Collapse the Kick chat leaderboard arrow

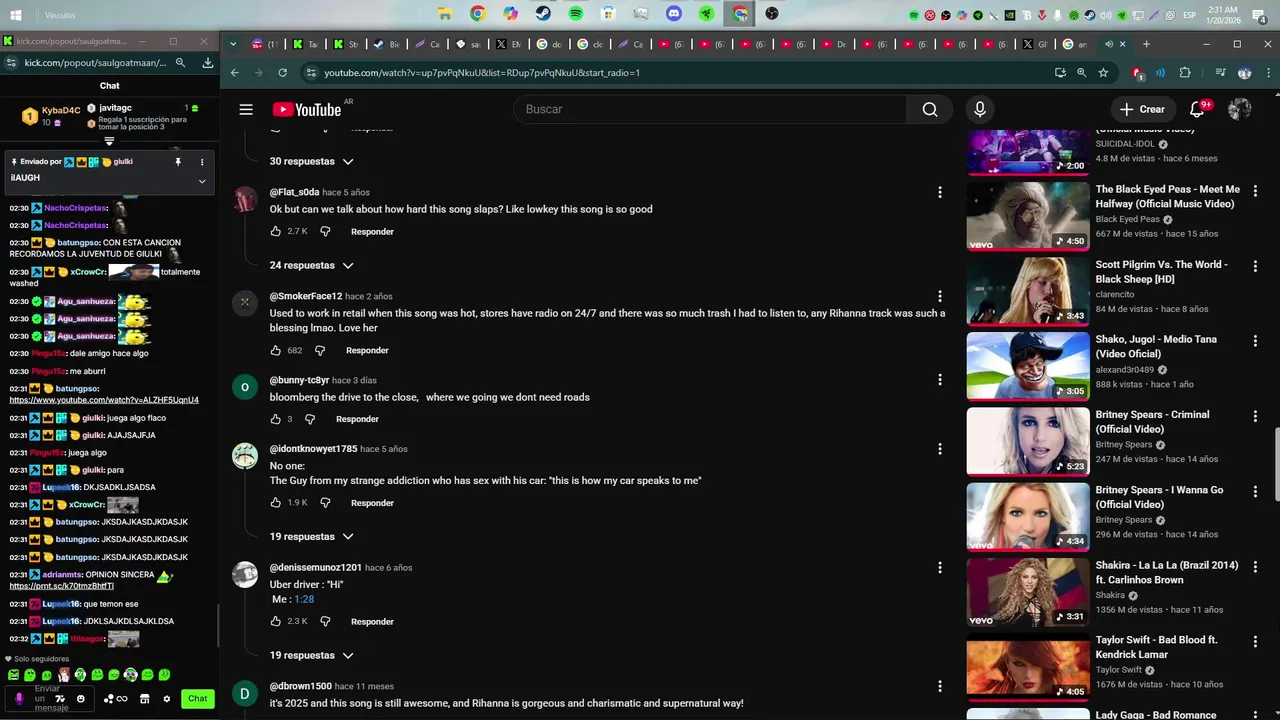(x=109, y=141)
